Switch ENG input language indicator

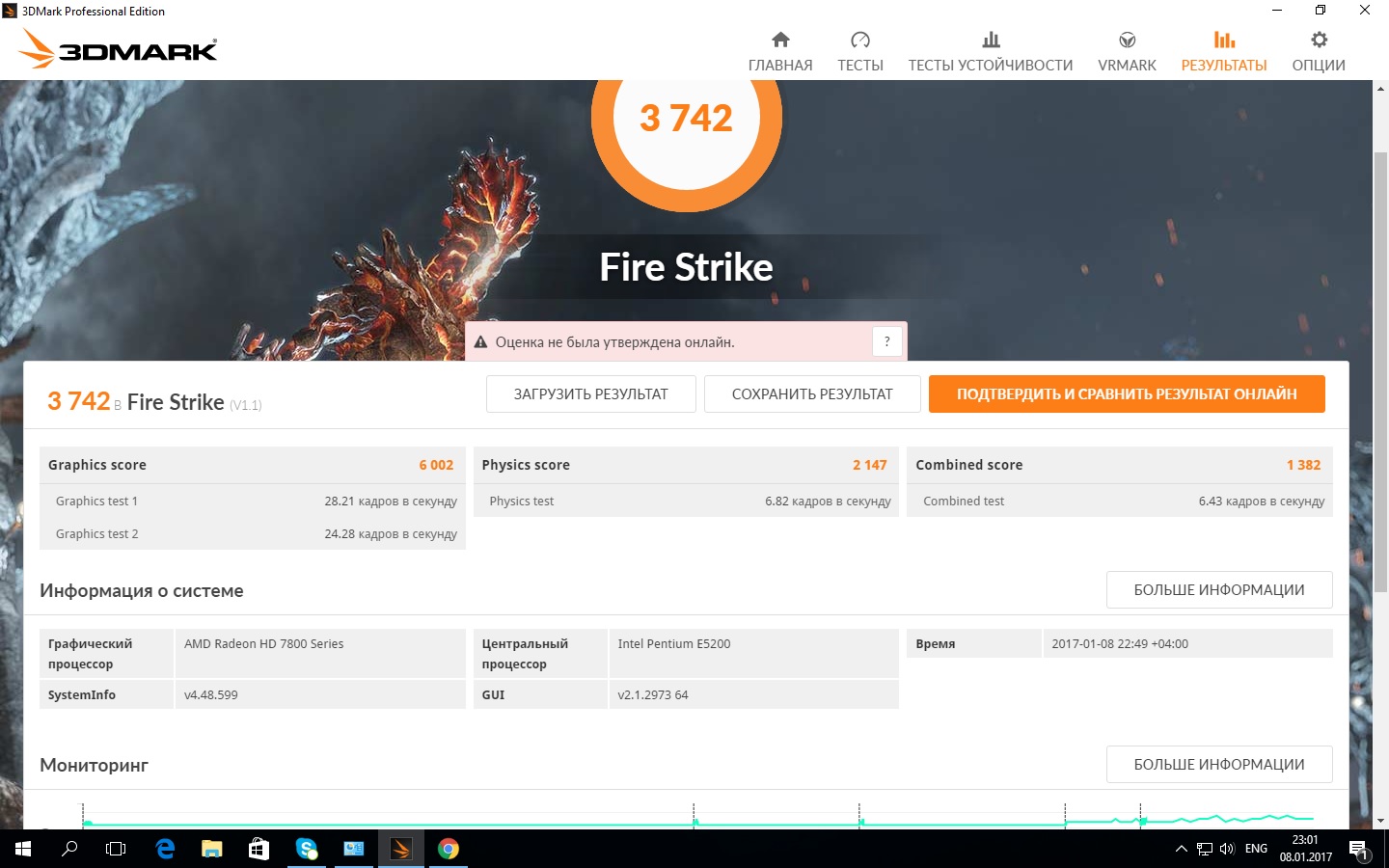click(x=1256, y=849)
